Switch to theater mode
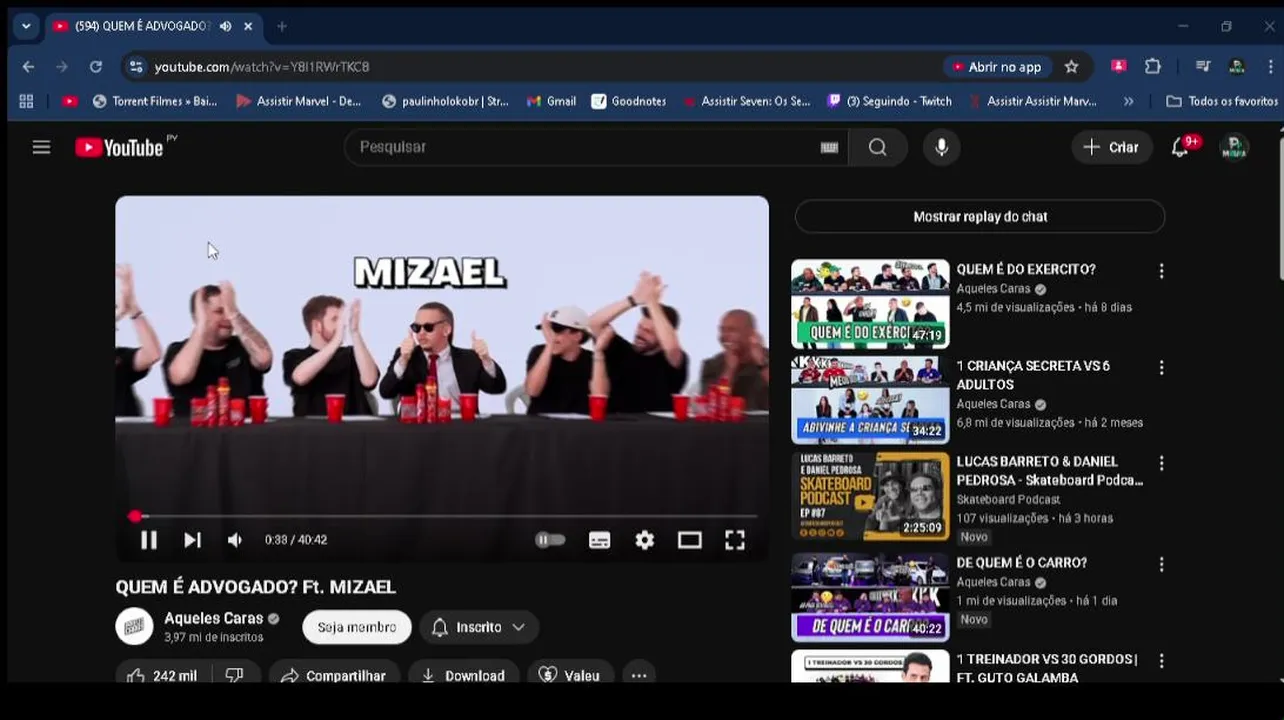1284x720 pixels. [689, 540]
